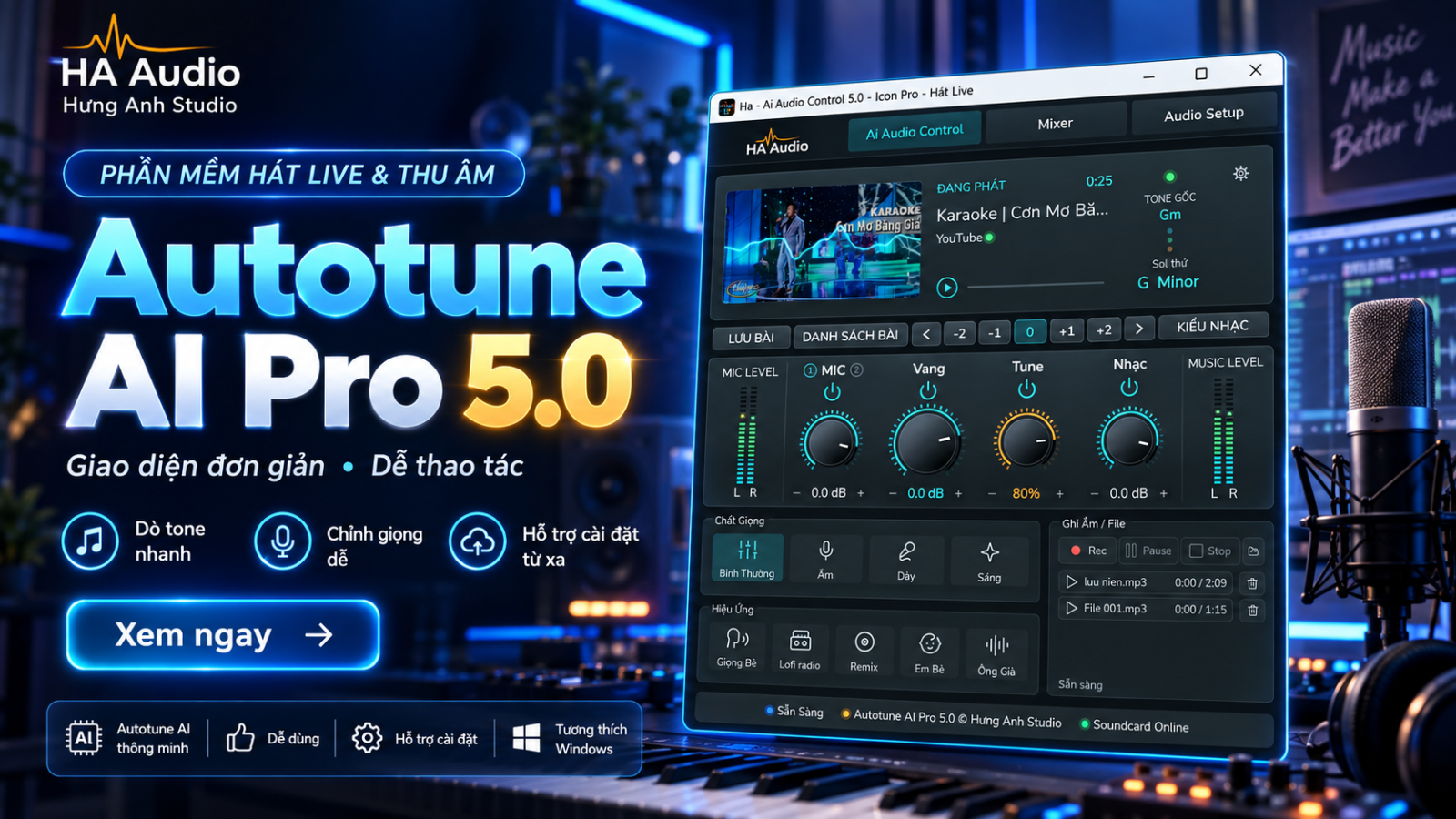Play File 001.mp3 file
The width and height of the screenshot is (1456, 819).
pyautogui.click(x=1071, y=608)
